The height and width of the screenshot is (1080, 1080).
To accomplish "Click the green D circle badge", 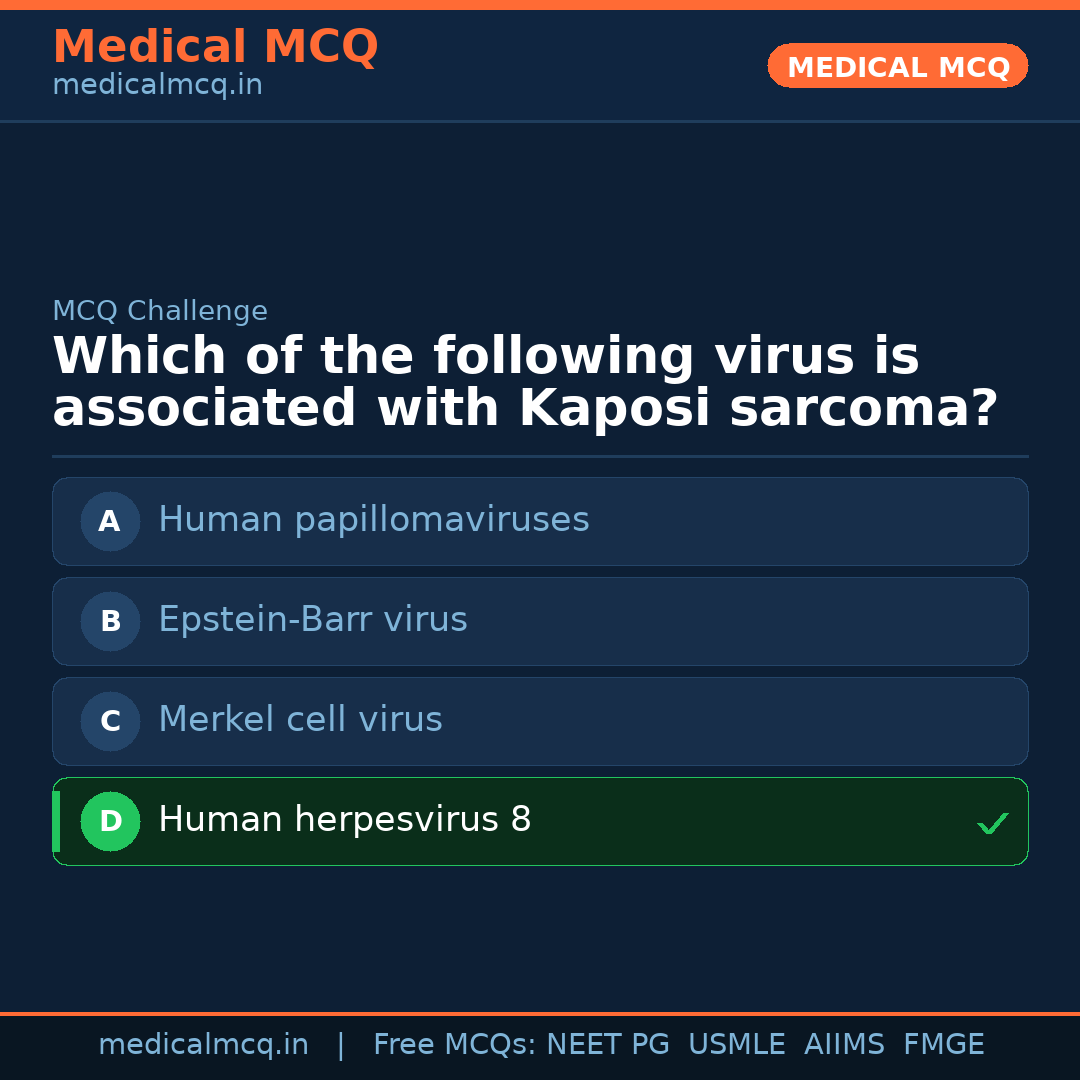I will point(110,821).
